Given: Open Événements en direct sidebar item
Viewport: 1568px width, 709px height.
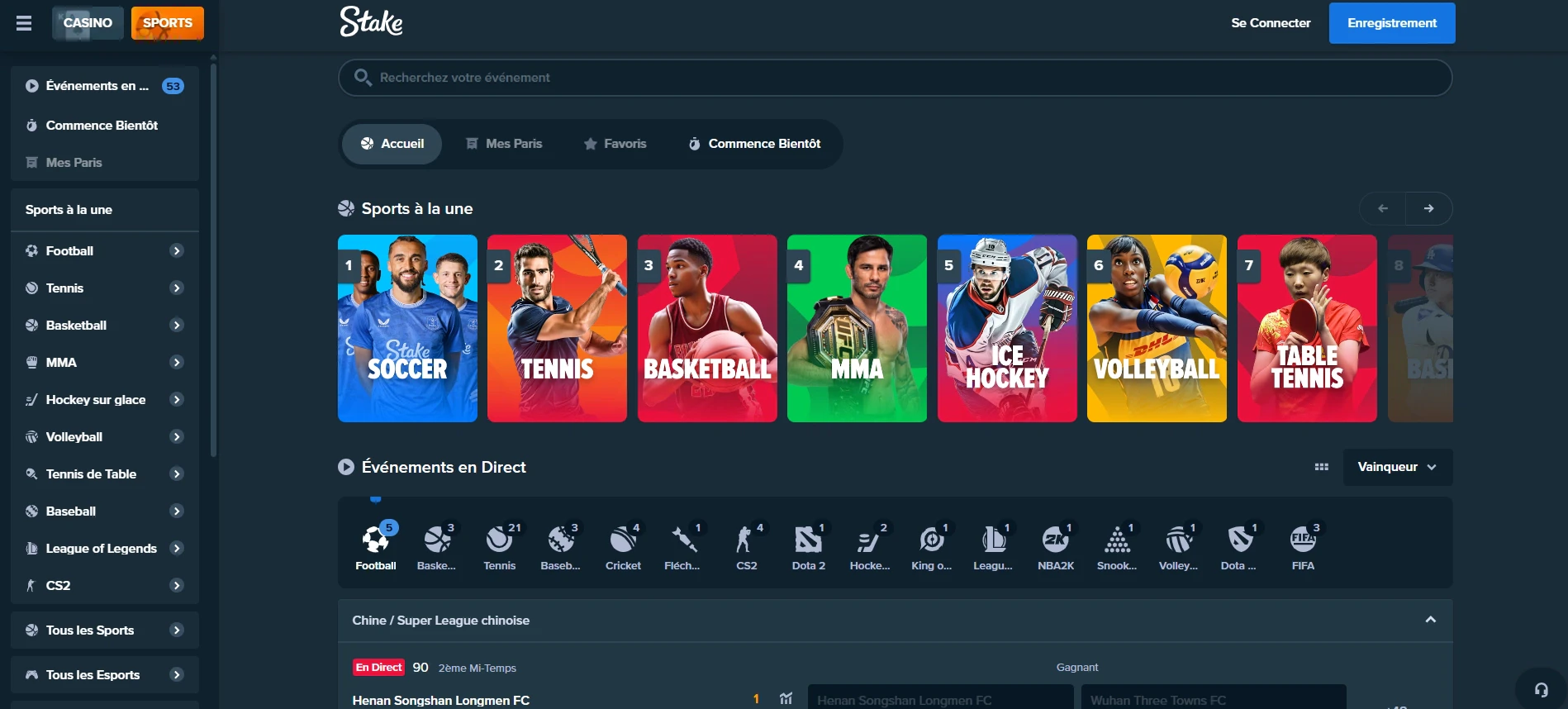Looking at the screenshot, I should [x=105, y=86].
